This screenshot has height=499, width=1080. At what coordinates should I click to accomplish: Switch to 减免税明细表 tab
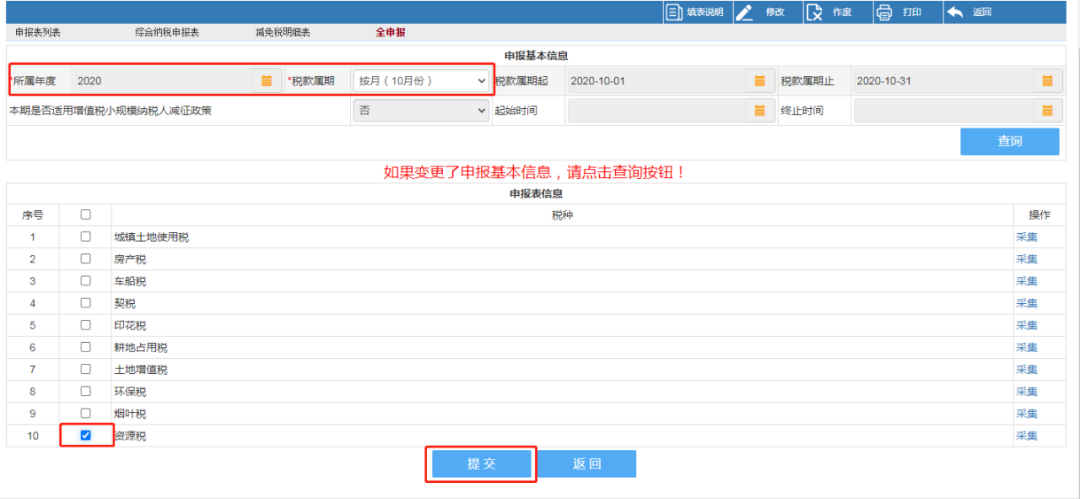pos(282,33)
